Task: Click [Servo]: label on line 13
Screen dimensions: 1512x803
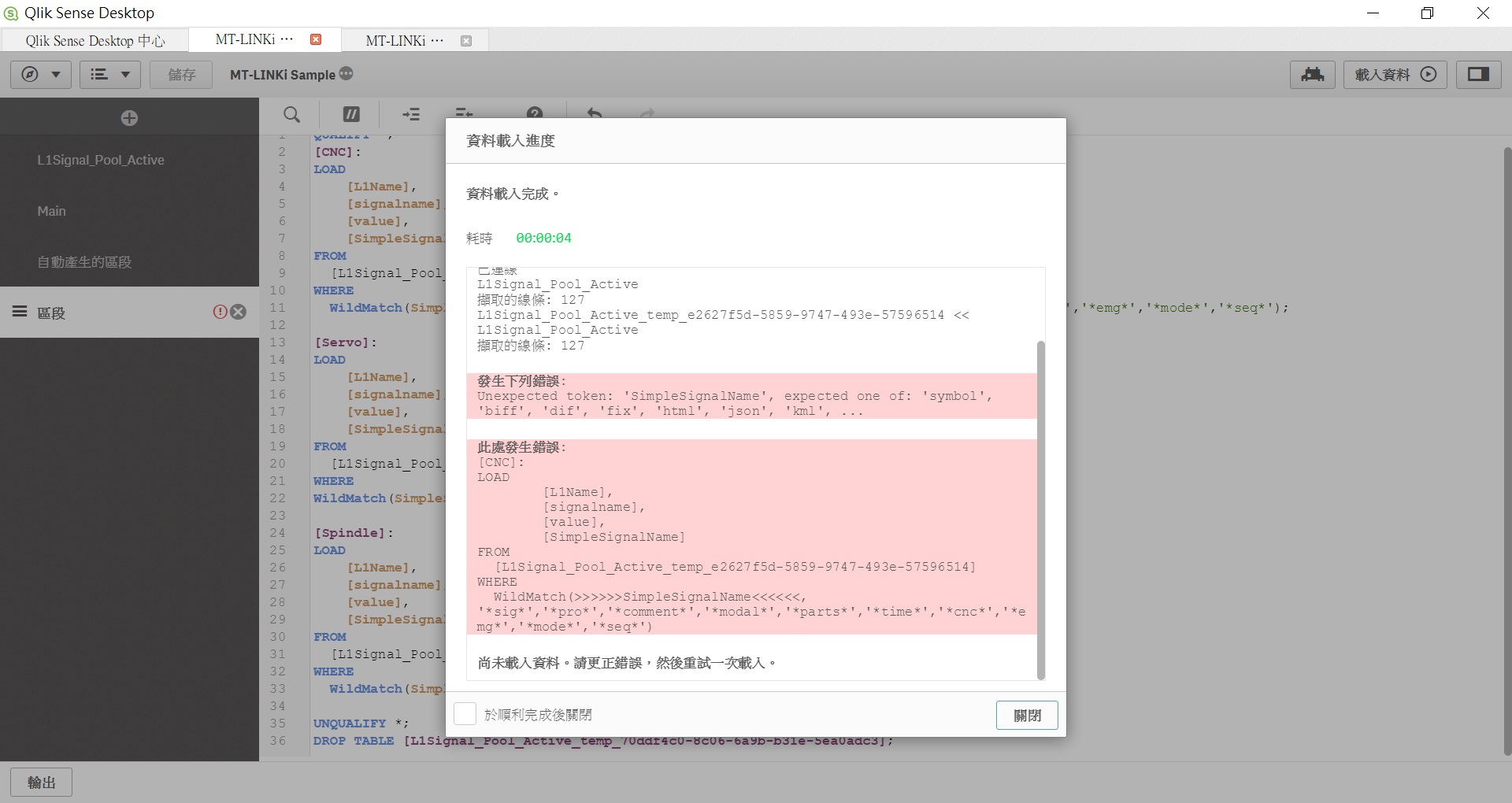Action: point(346,342)
